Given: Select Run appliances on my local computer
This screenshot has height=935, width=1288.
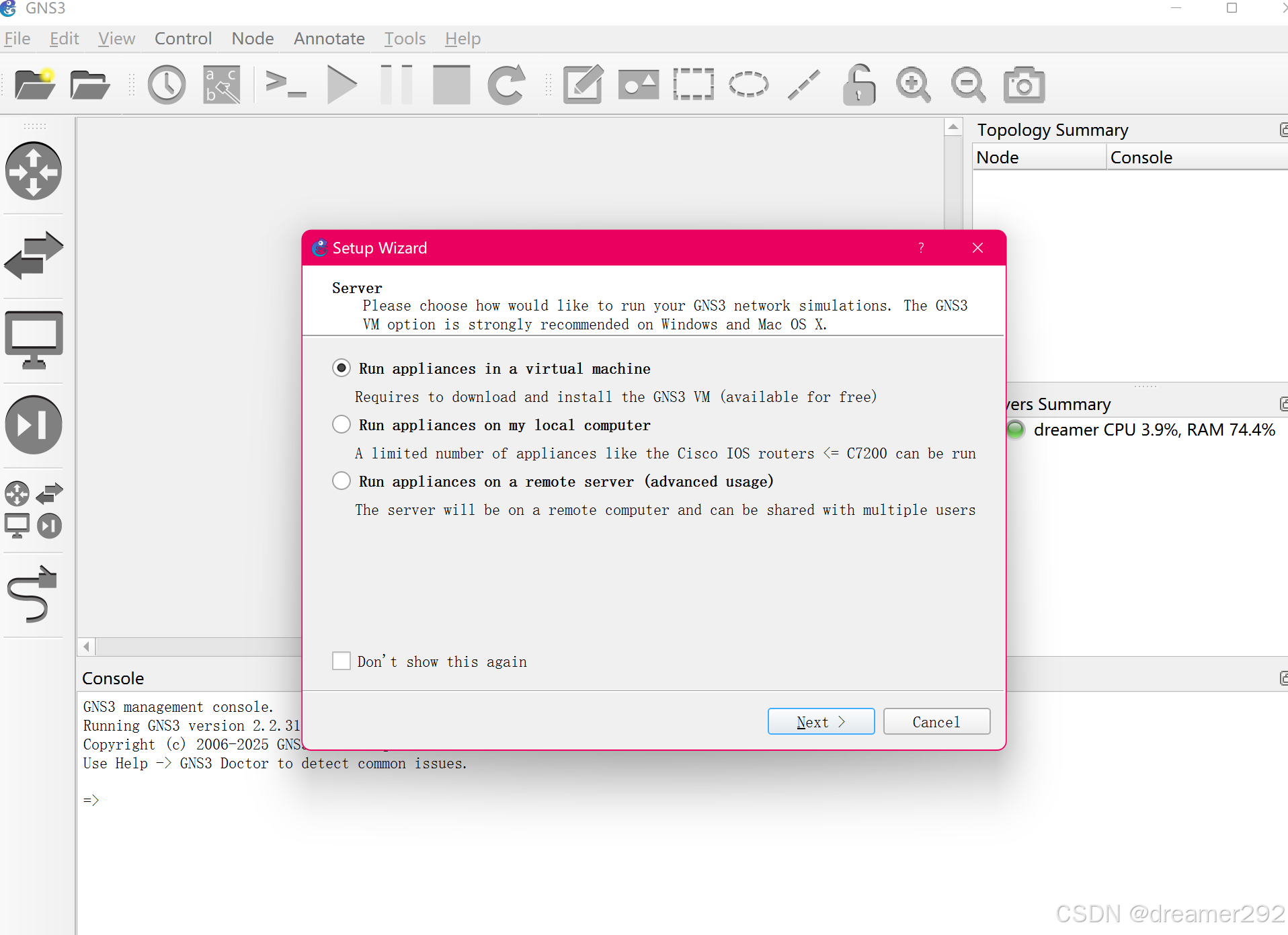Looking at the screenshot, I should [x=491, y=425].
